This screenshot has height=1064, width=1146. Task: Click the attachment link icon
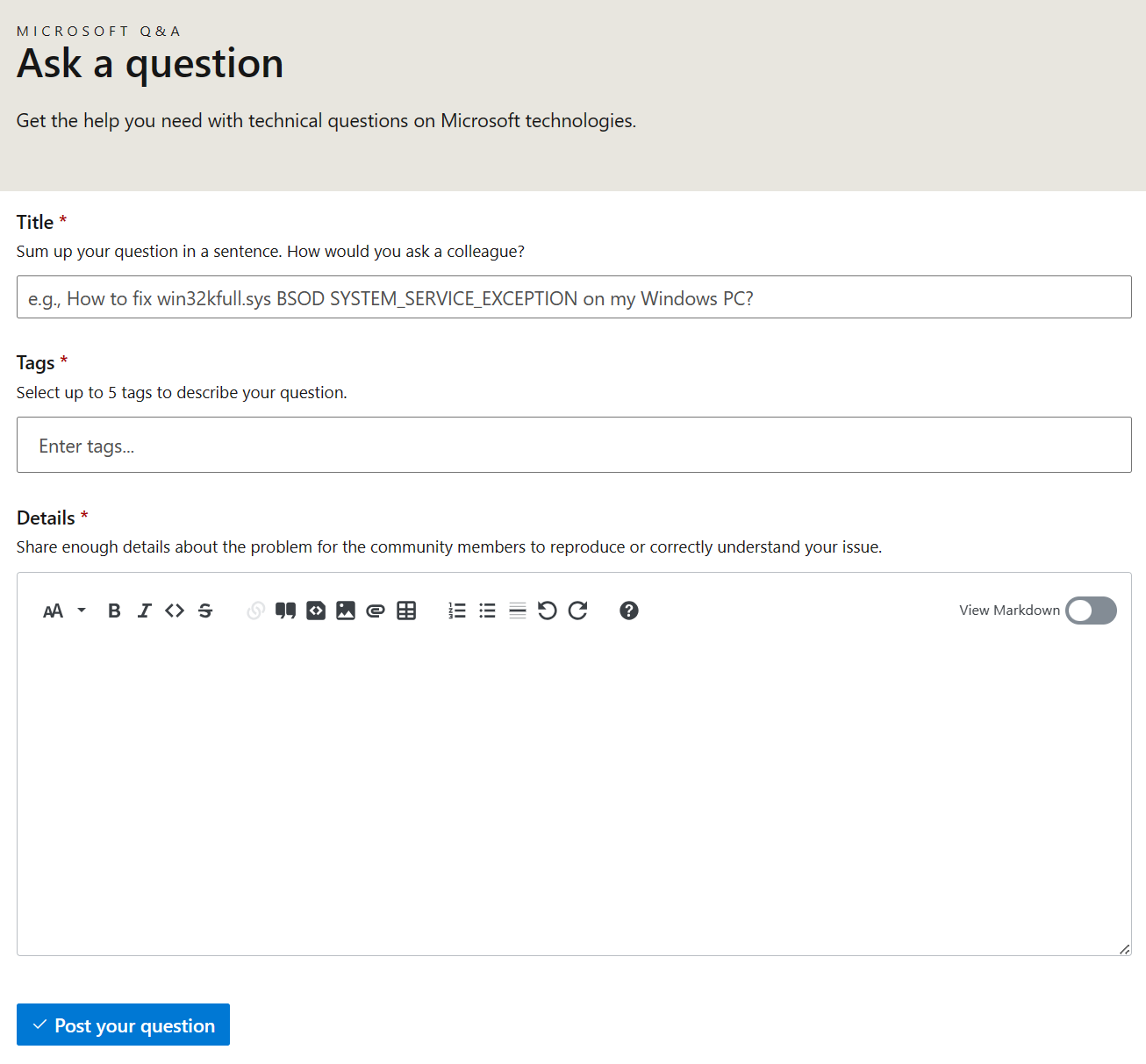[x=376, y=611]
